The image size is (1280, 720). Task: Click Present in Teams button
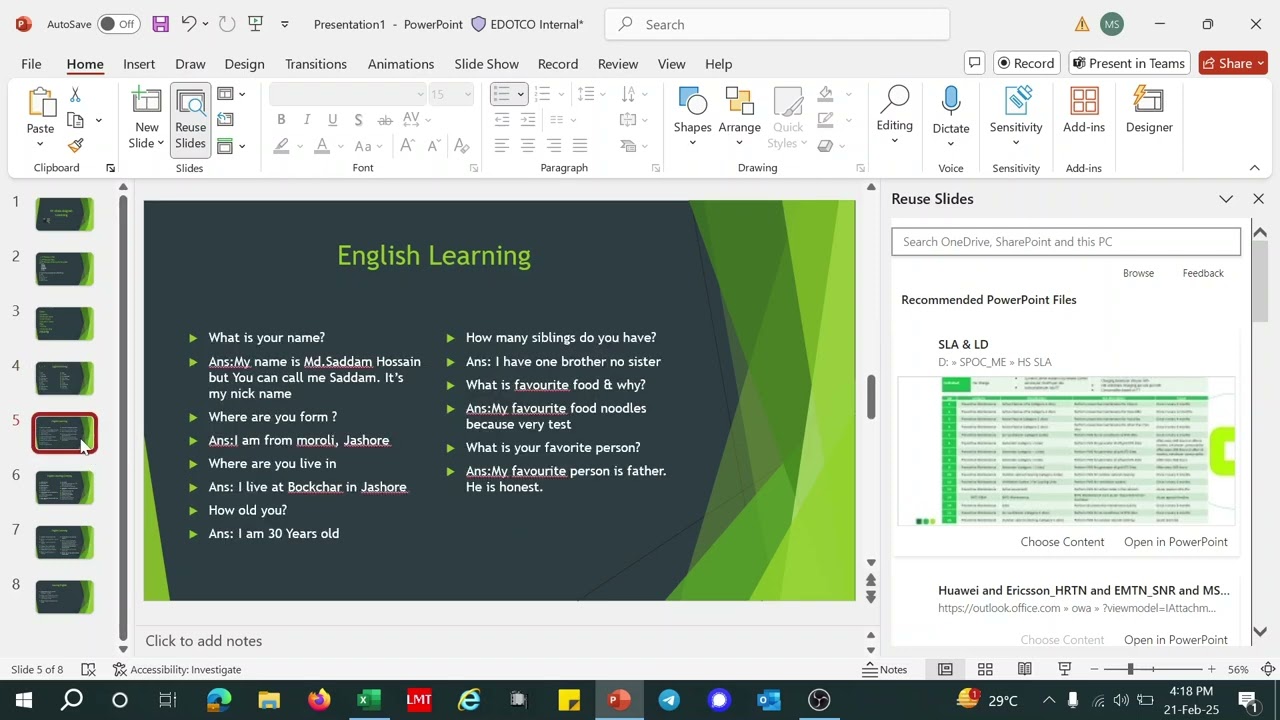click(1128, 63)
